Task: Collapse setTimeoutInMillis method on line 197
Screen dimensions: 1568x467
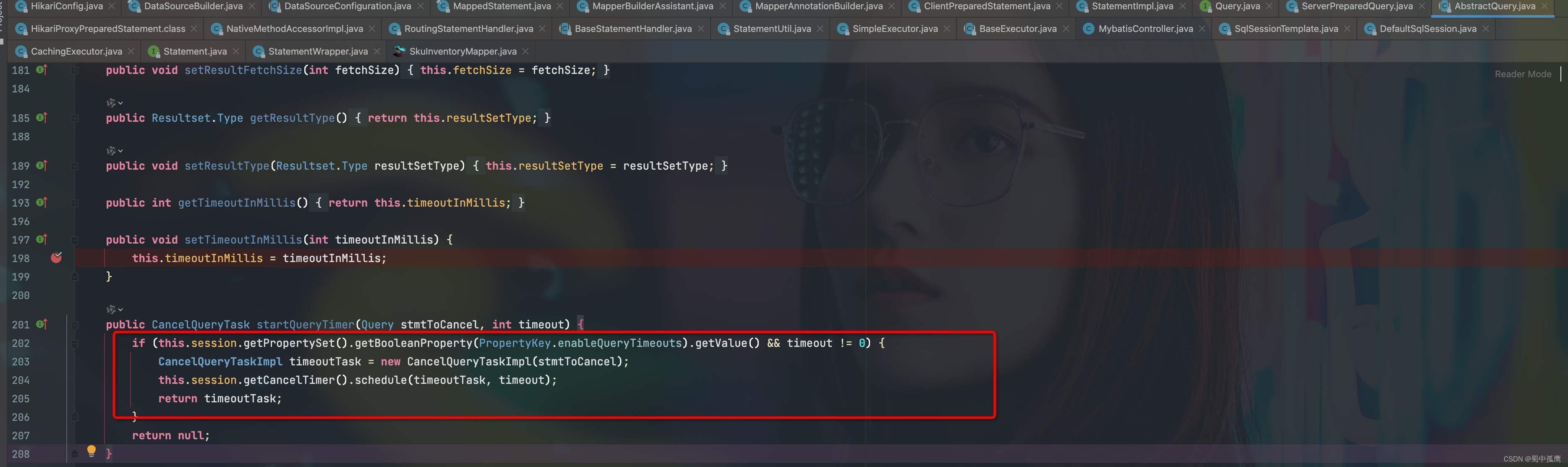Action: [75, 240]
